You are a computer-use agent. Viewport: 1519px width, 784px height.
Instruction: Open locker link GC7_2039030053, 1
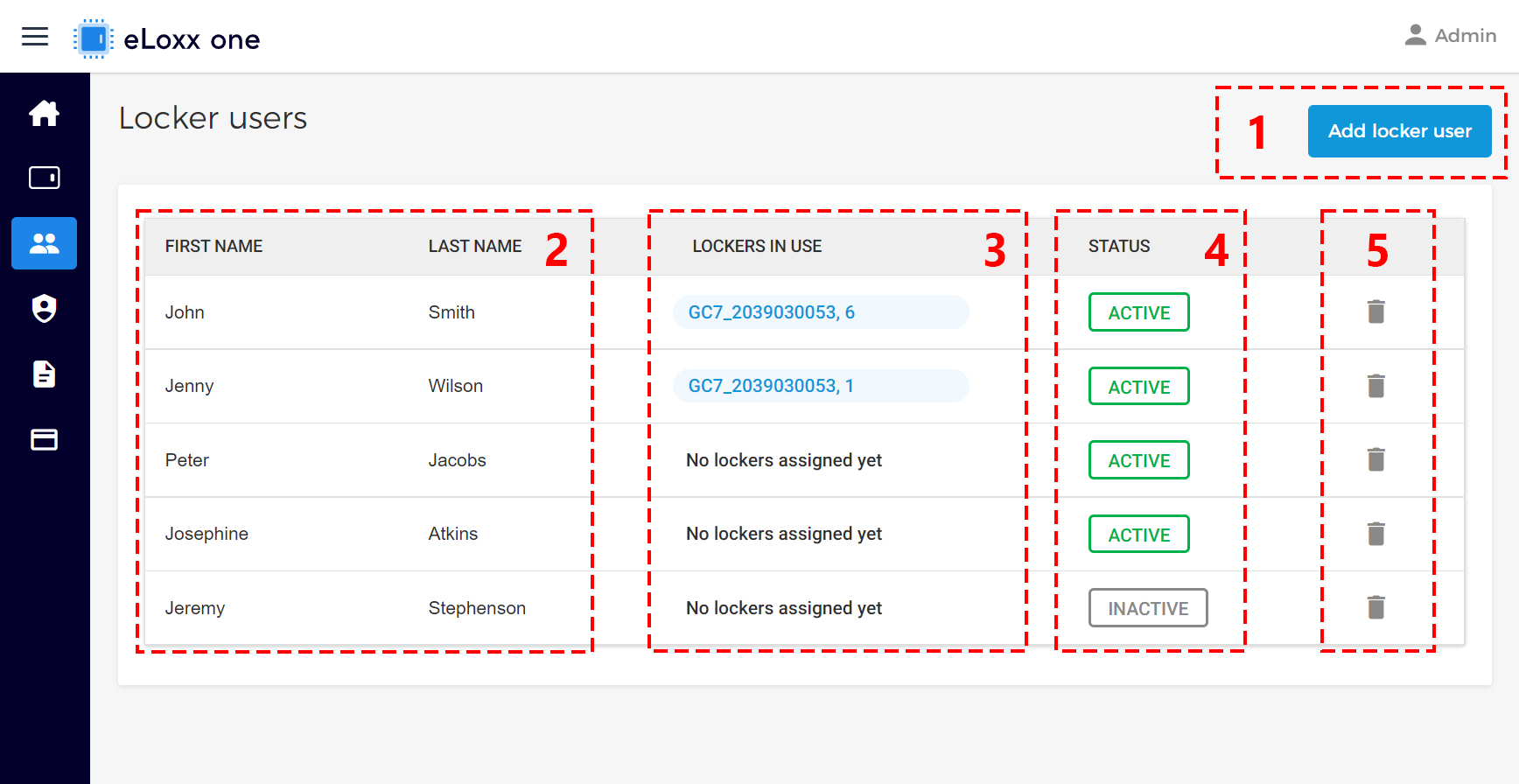tap(821, 386)
